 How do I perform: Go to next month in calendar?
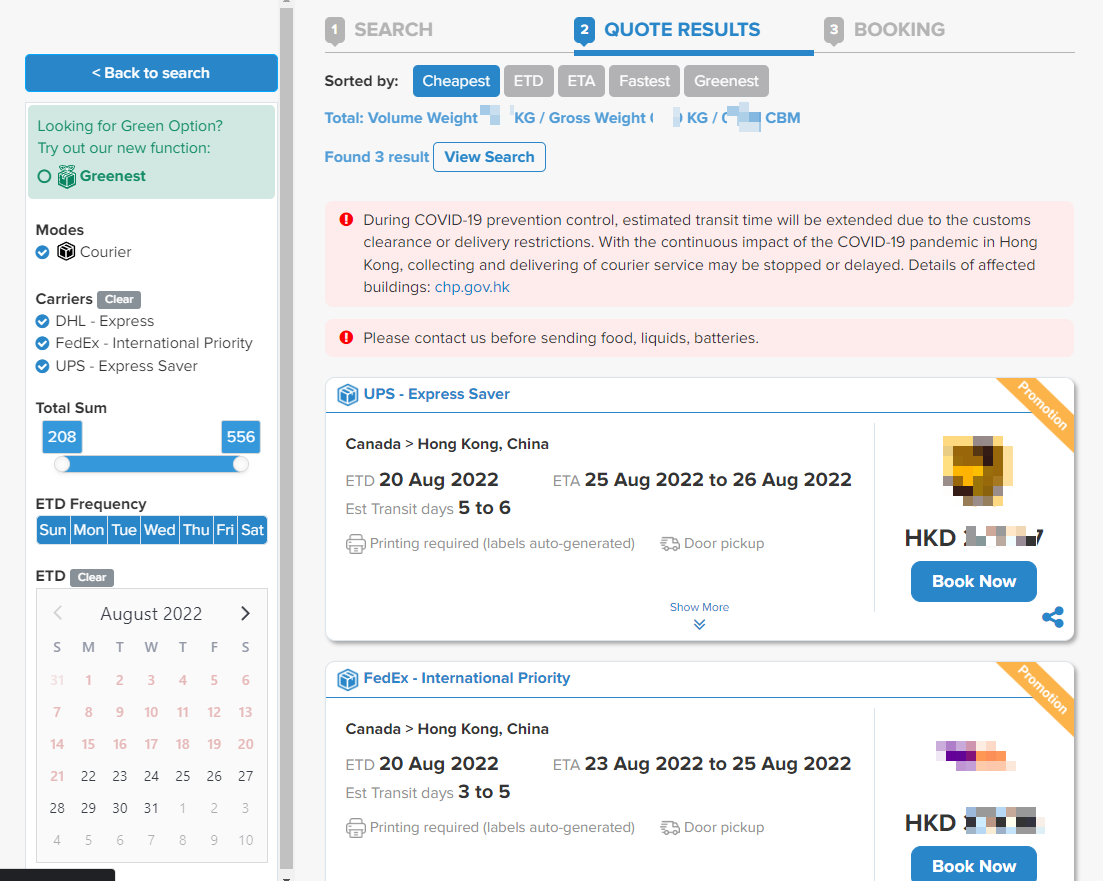tap(246, 614)
